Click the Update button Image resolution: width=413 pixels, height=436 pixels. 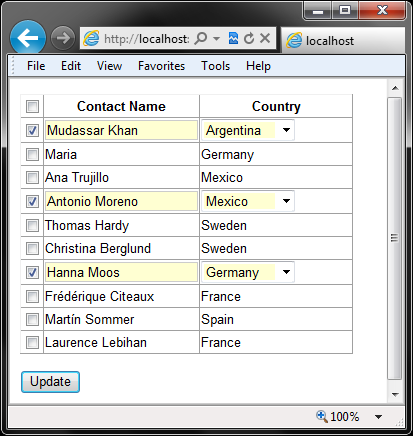(50, 382)
